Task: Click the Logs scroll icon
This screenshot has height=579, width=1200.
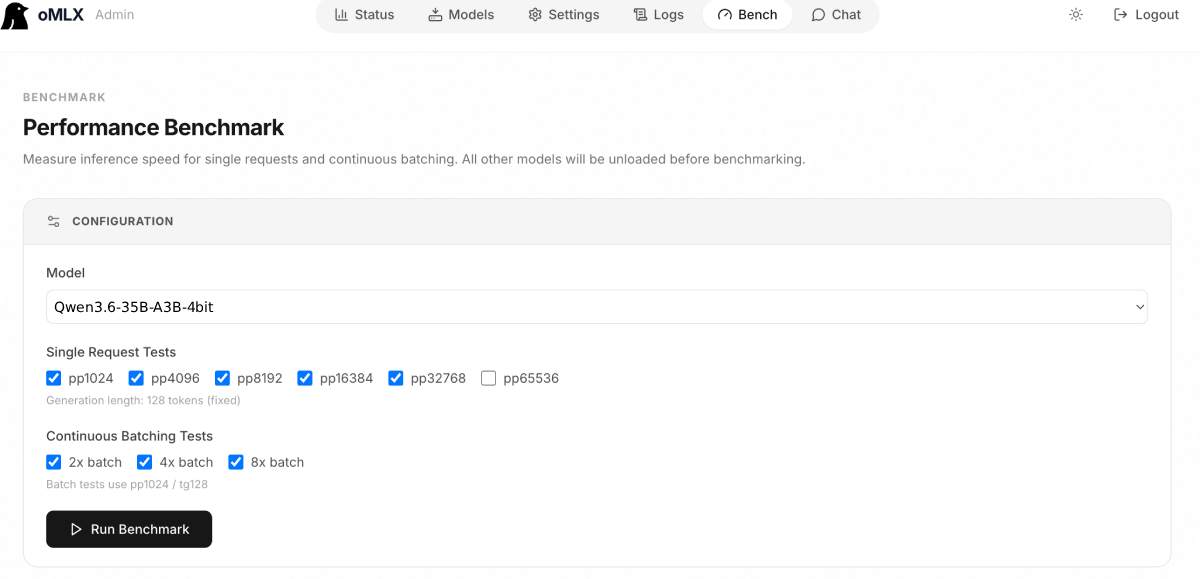Action: pos(640,15)
